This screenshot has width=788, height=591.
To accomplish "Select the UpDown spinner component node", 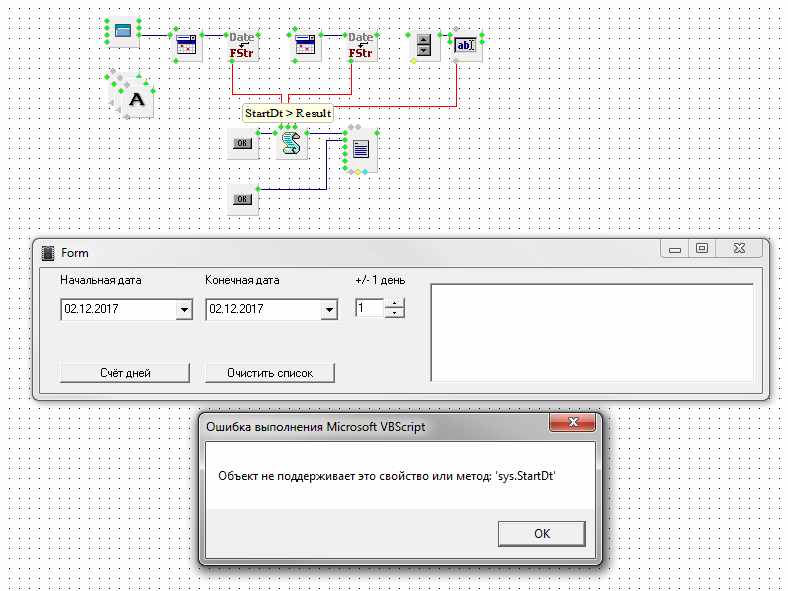I will pyautogui.click(x=424, y=46).
